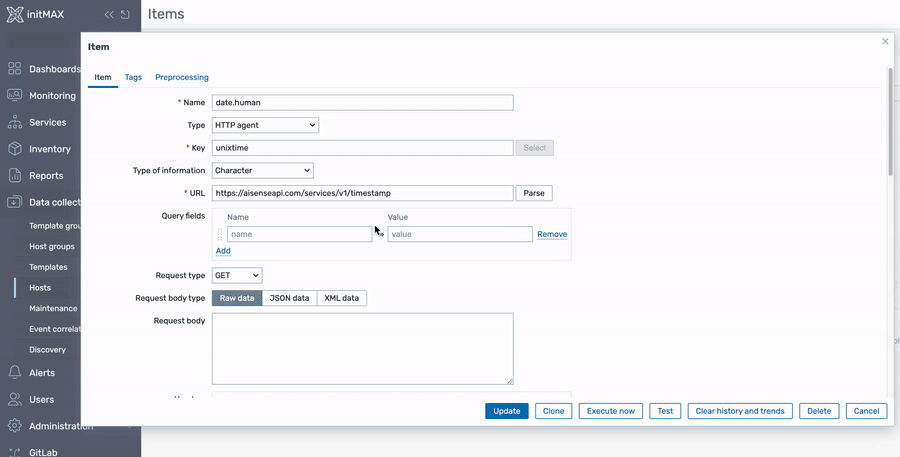This screenshot has height=457, width=900.
Task: Click the Dashboards icon in sidebar
Action: pyautogui.click(x=15, y=69)
